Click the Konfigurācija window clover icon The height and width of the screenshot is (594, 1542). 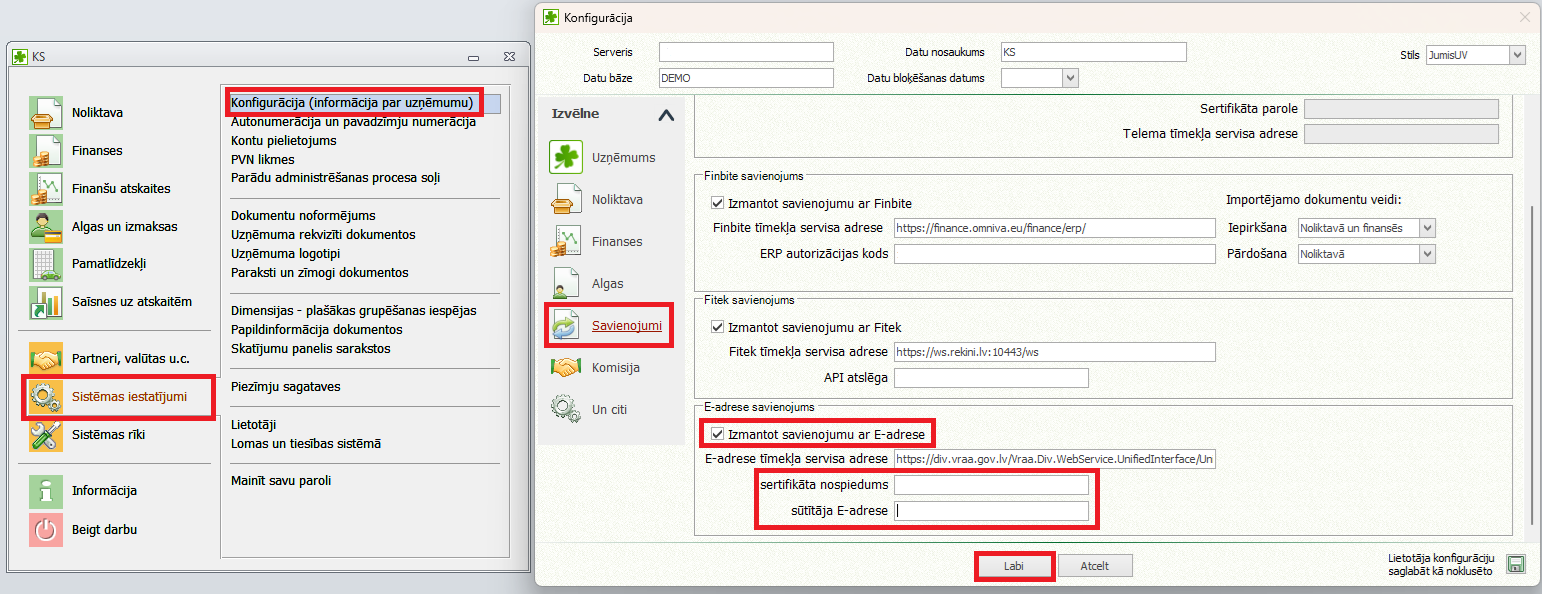click(x=551, y=17)
